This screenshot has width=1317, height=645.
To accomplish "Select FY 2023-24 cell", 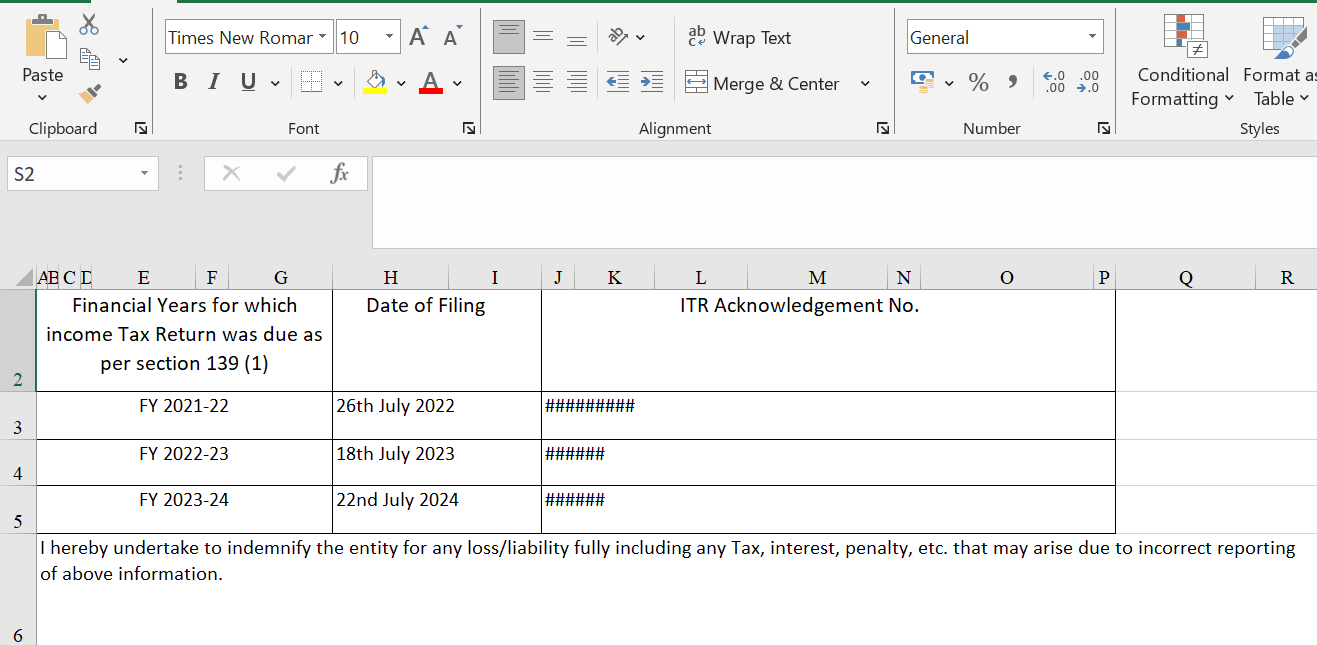I will tap(184, 509).
